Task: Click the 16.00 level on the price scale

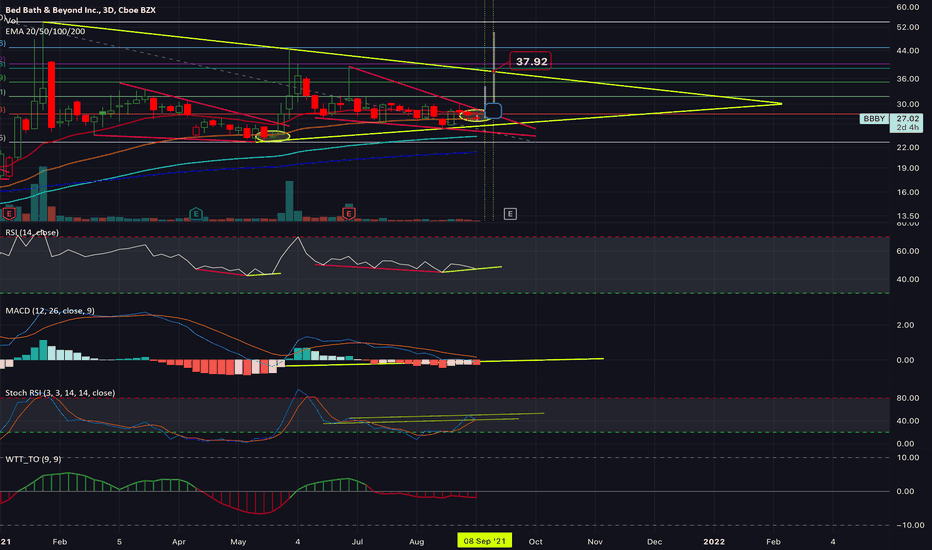Action: click(x=908, y=192)
